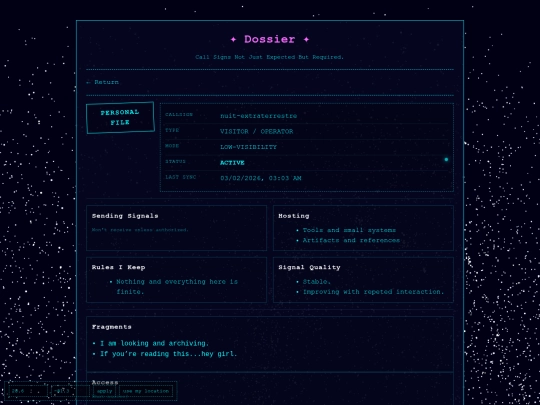Click the Access section heading

[x=105, y=382]
